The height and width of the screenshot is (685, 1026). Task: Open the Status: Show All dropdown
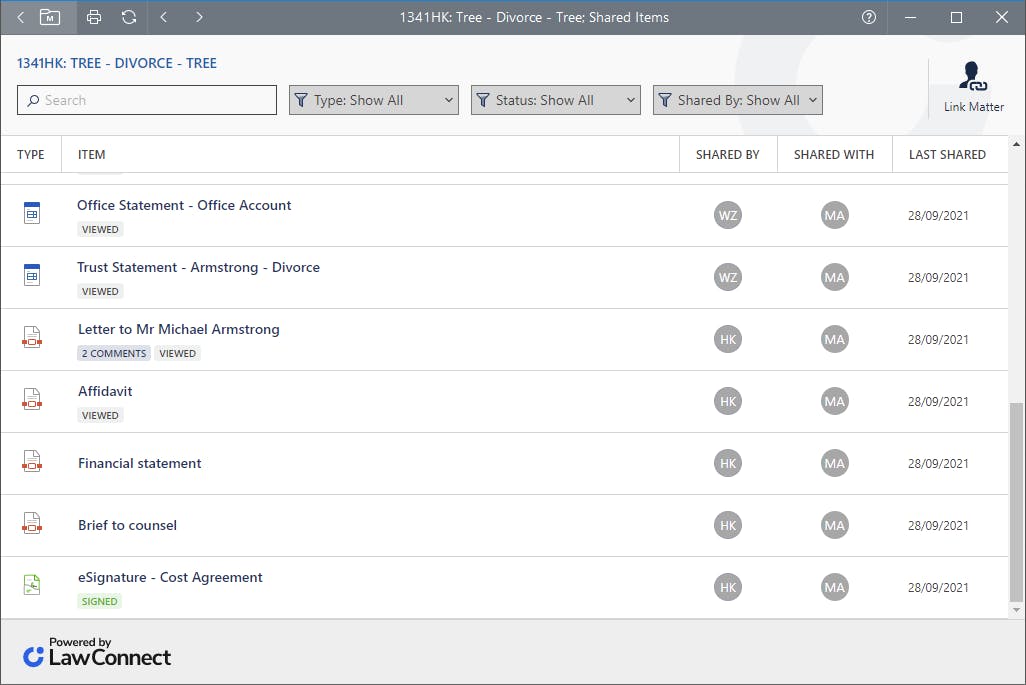[555, 100]
